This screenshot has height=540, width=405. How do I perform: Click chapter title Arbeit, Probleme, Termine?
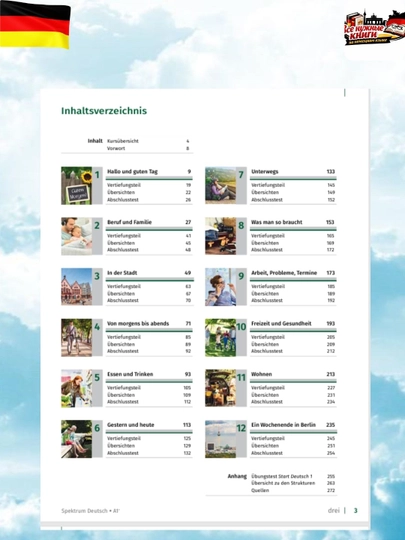coord(284,273)
